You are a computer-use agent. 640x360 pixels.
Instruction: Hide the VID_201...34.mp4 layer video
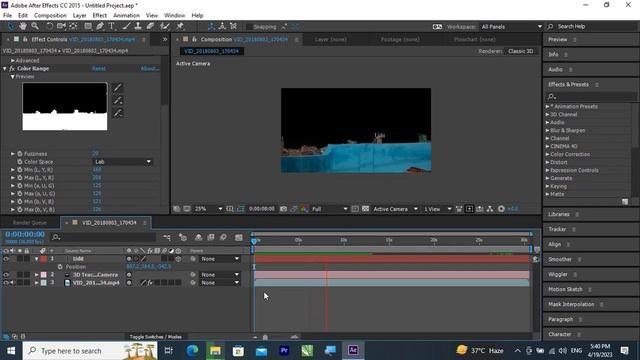[6, 282]
